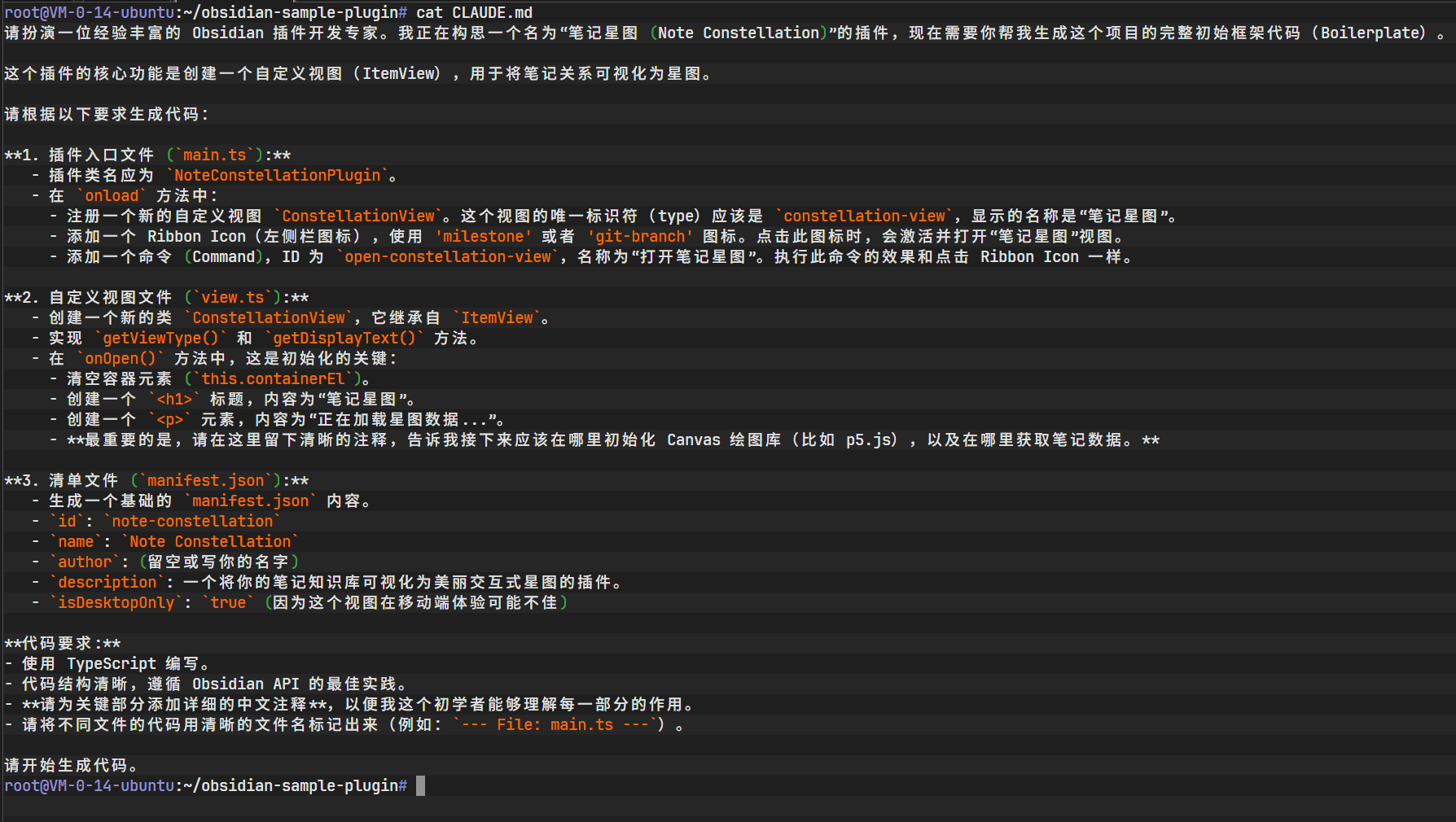Screen dimensions: 1456x822
Task: Click the 'getViewType()' method name
Action: point(160,338)
